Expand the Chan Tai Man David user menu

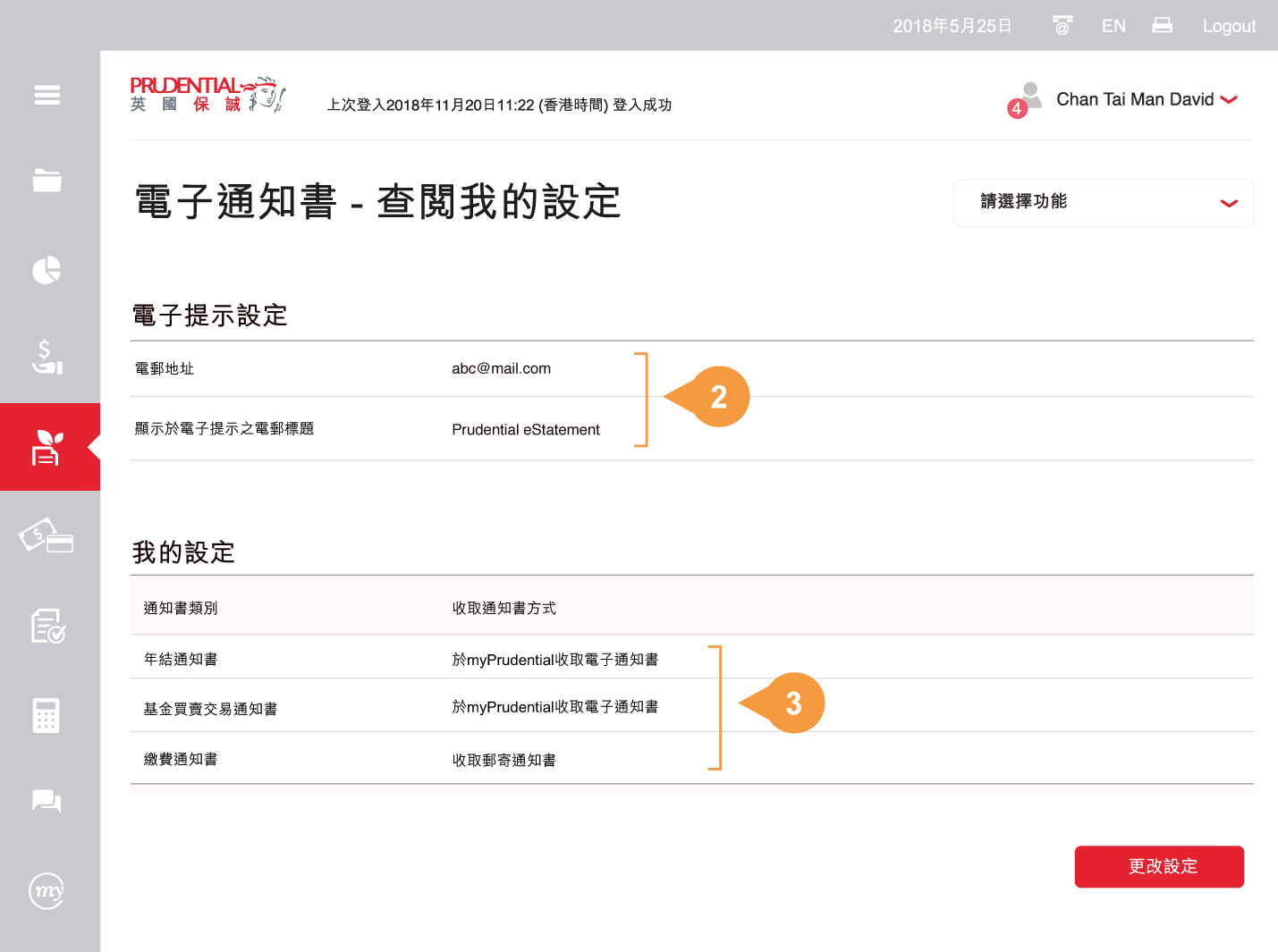(1147, 99)
